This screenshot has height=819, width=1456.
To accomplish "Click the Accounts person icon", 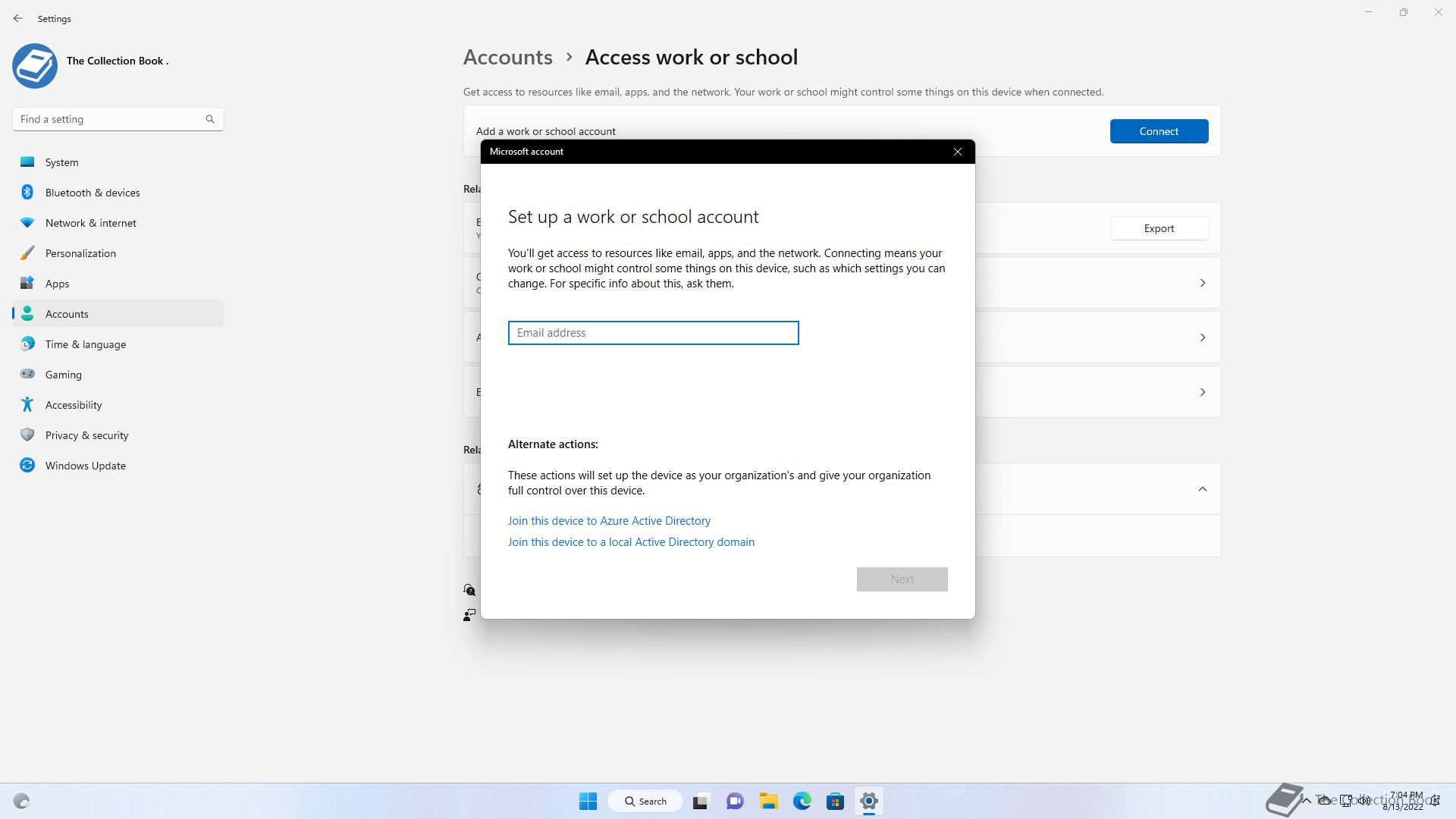I will click(27, 313).
